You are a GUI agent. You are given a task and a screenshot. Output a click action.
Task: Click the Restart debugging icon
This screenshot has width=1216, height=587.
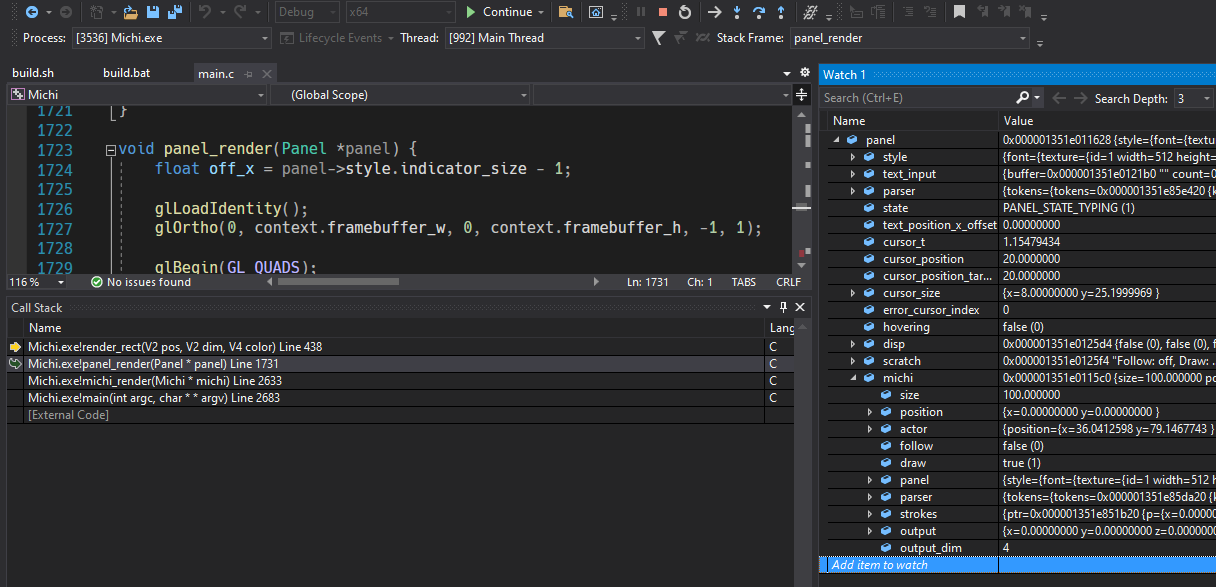click(684, 12)
